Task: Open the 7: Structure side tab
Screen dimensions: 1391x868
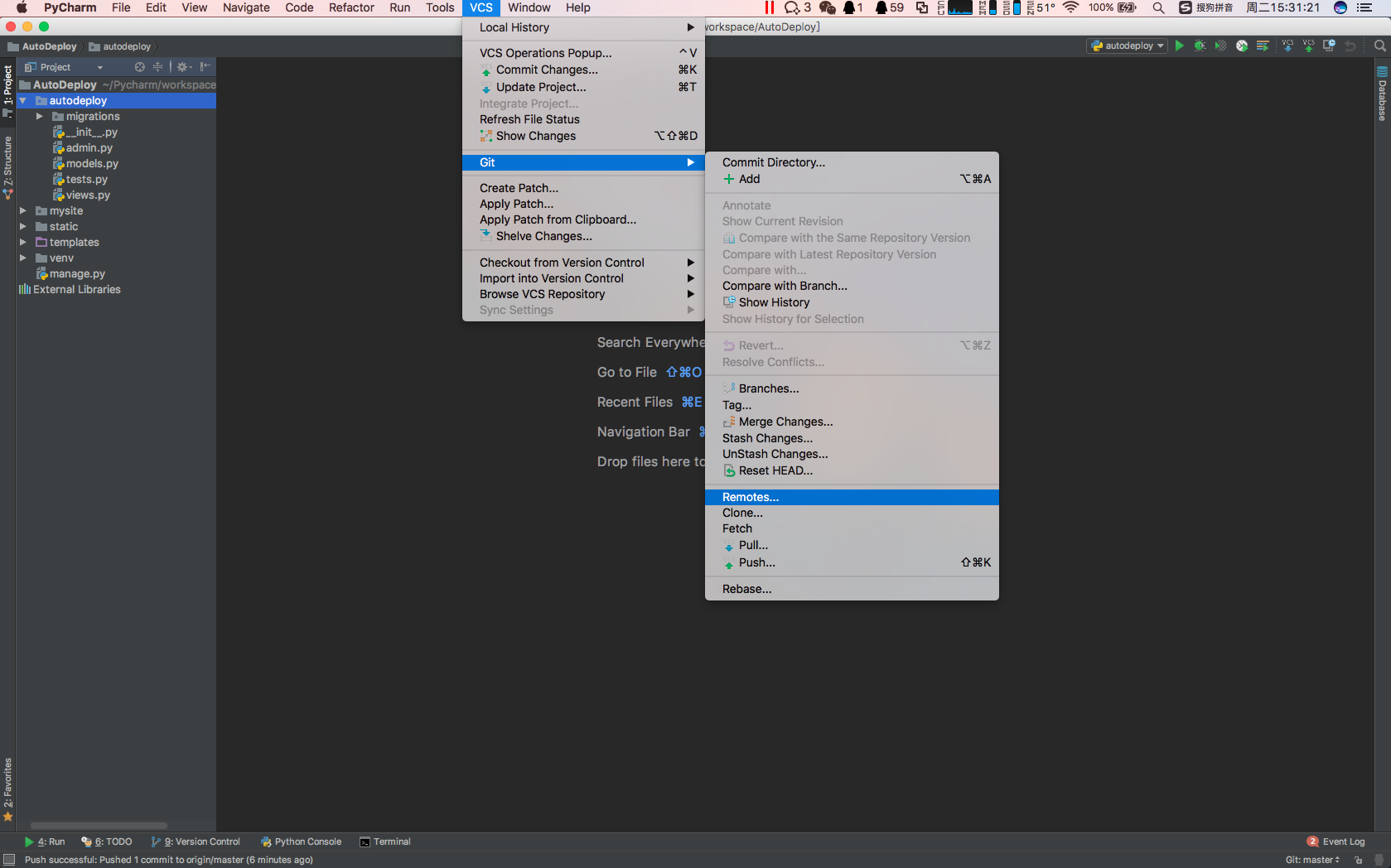Action: 7,168
